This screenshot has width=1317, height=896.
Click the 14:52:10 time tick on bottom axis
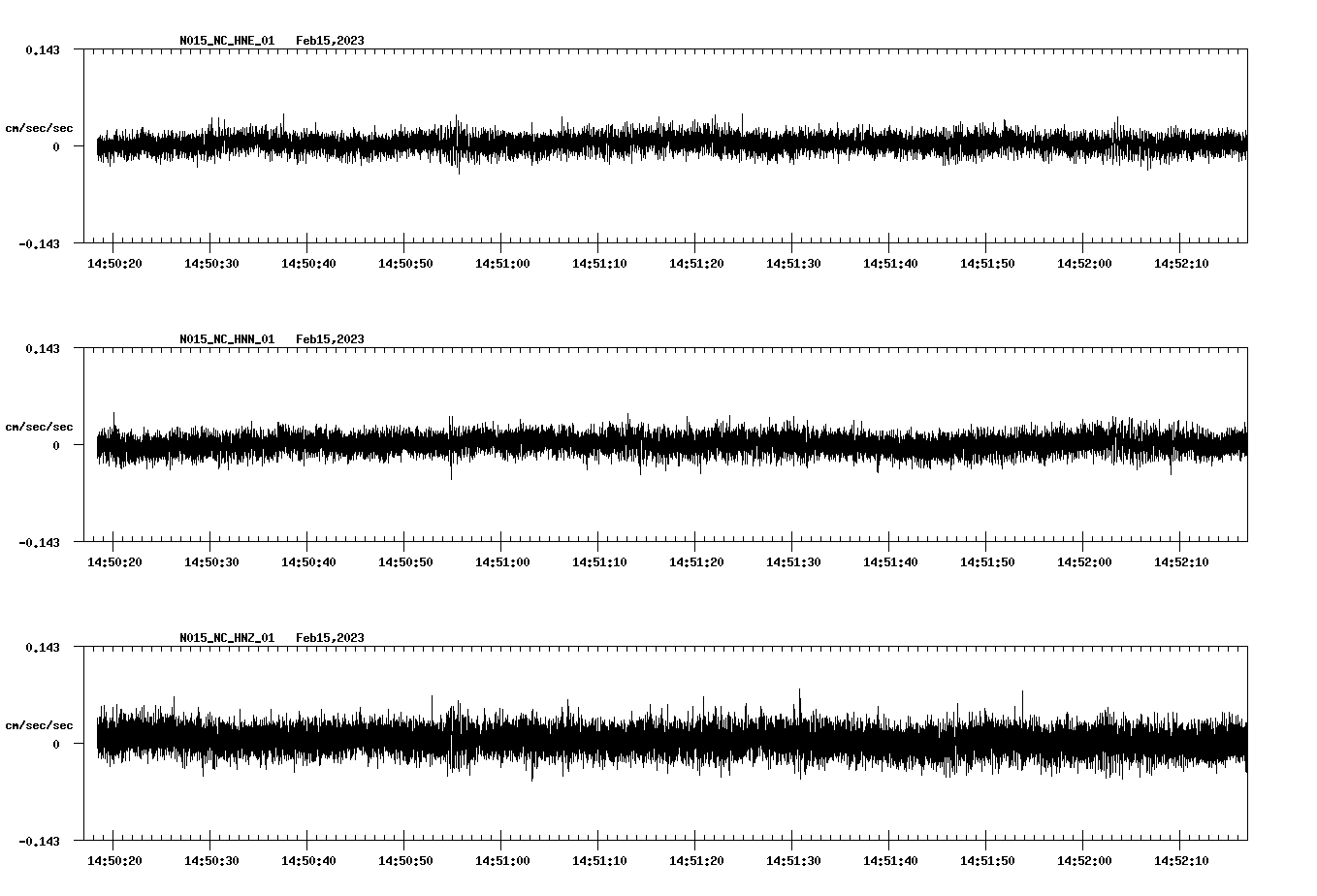(x=1182, y=858)
